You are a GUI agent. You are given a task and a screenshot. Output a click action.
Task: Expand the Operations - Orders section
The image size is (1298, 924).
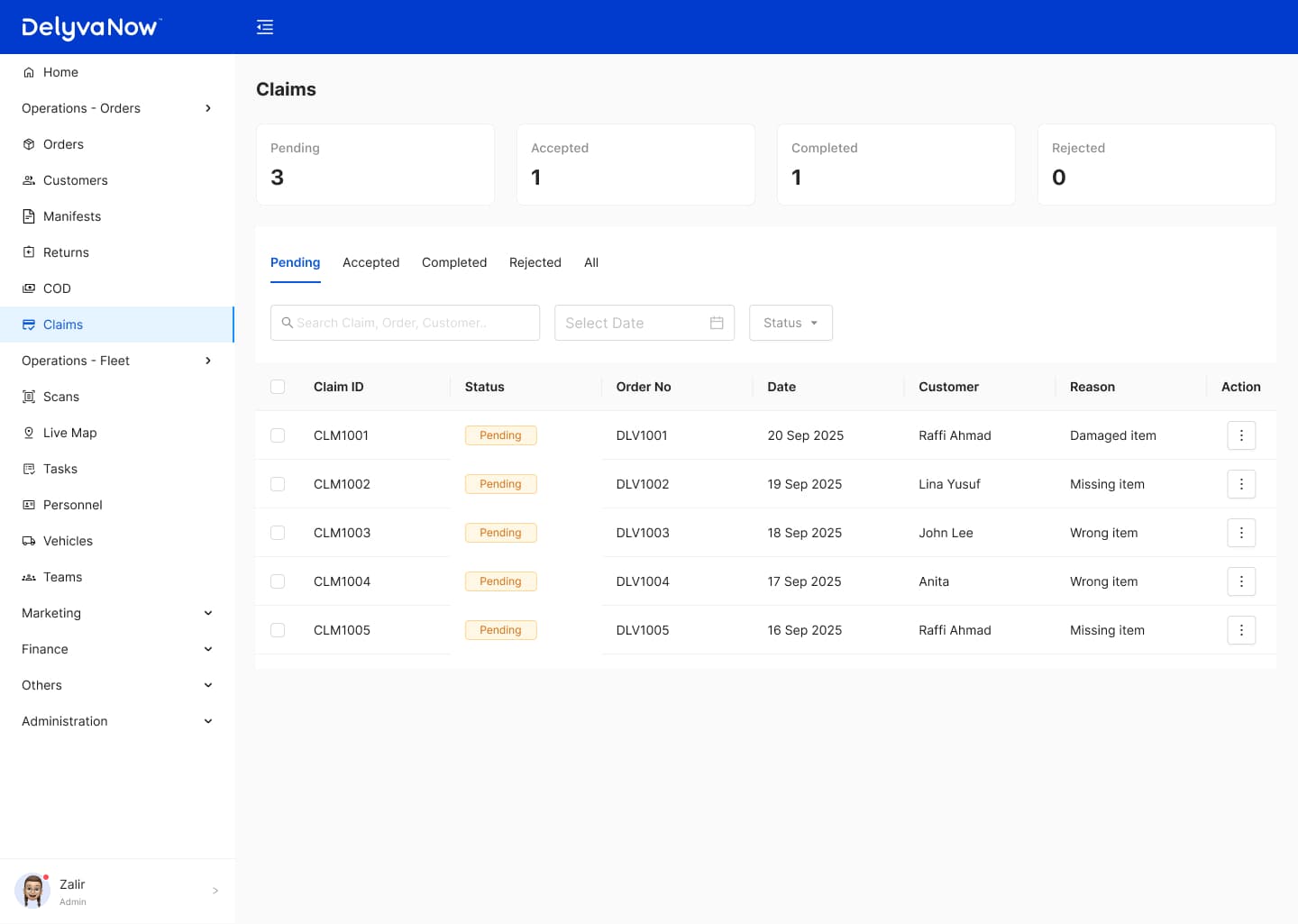[x=117, y=108]
